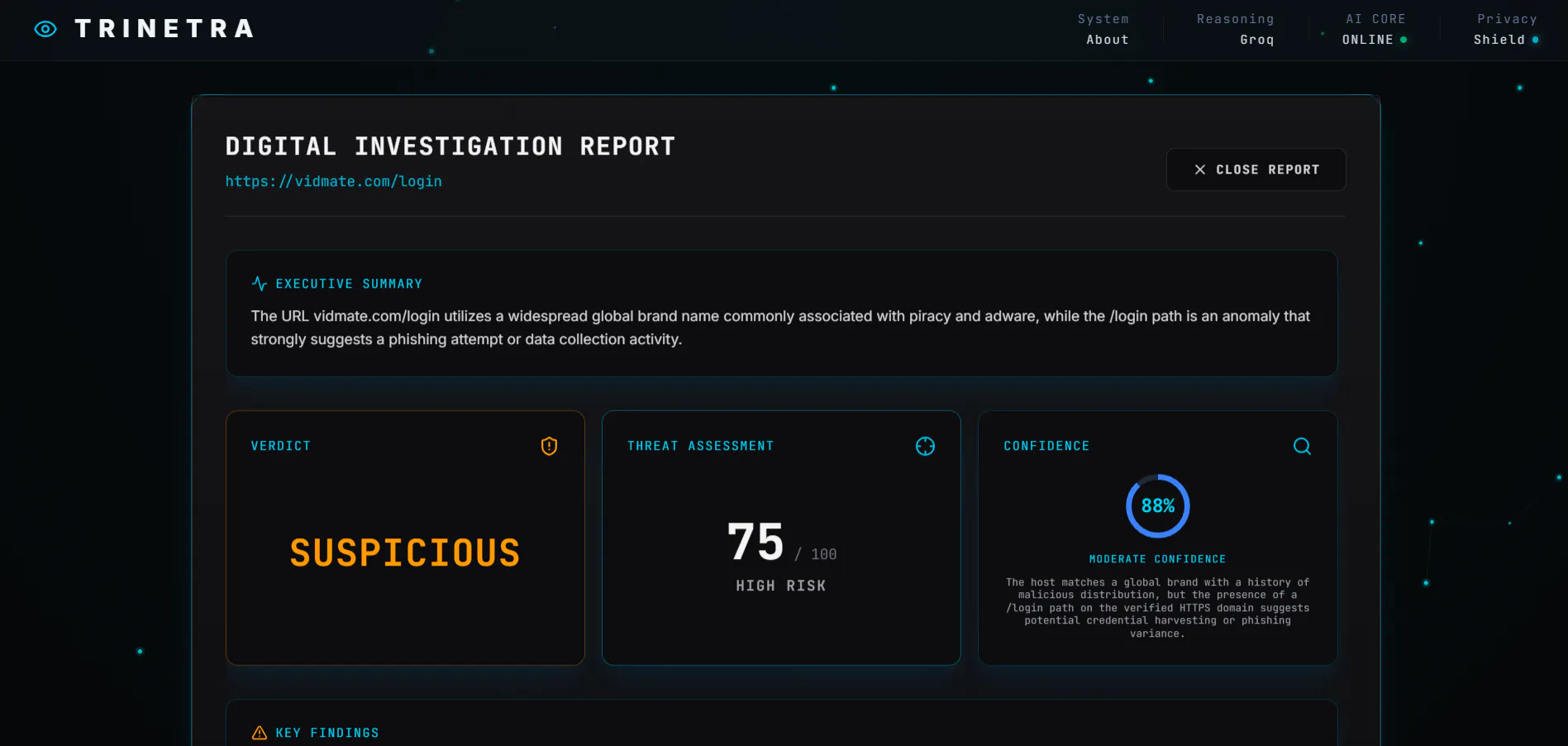Click the Threat Assessment crosshair icon

925,447
